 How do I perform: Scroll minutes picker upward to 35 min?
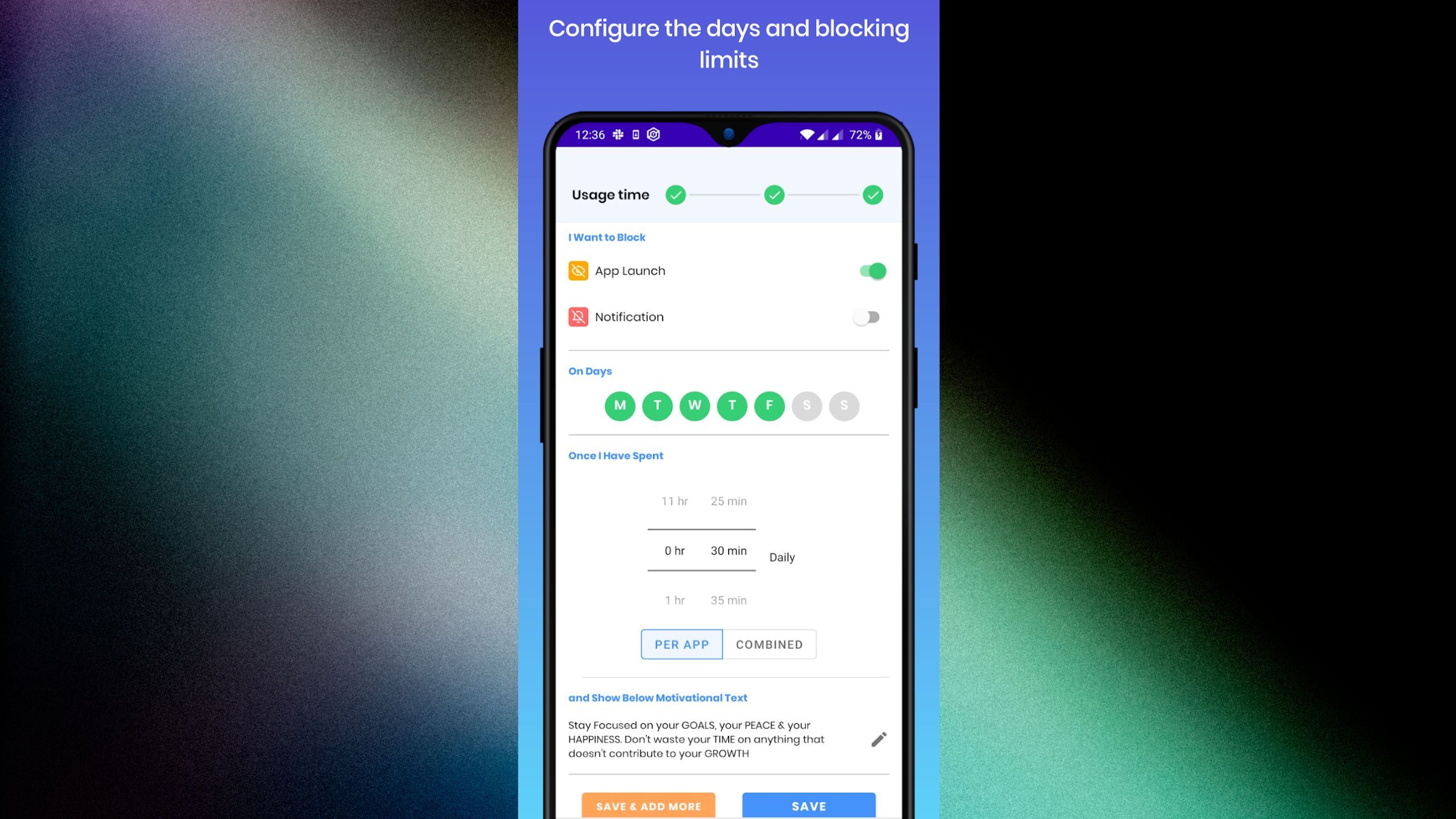tap(728, 599)
